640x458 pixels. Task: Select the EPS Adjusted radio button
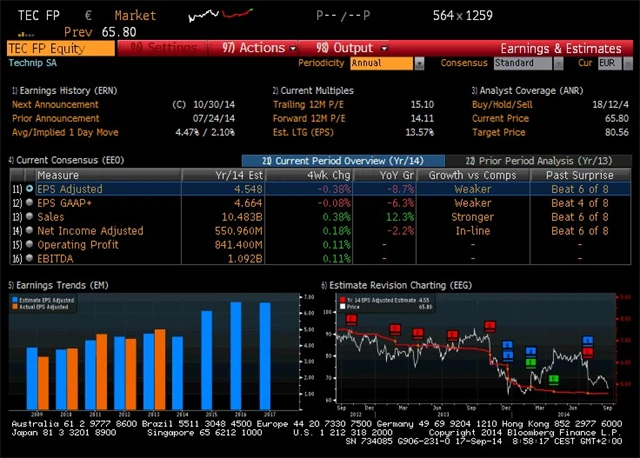point(29,188)
